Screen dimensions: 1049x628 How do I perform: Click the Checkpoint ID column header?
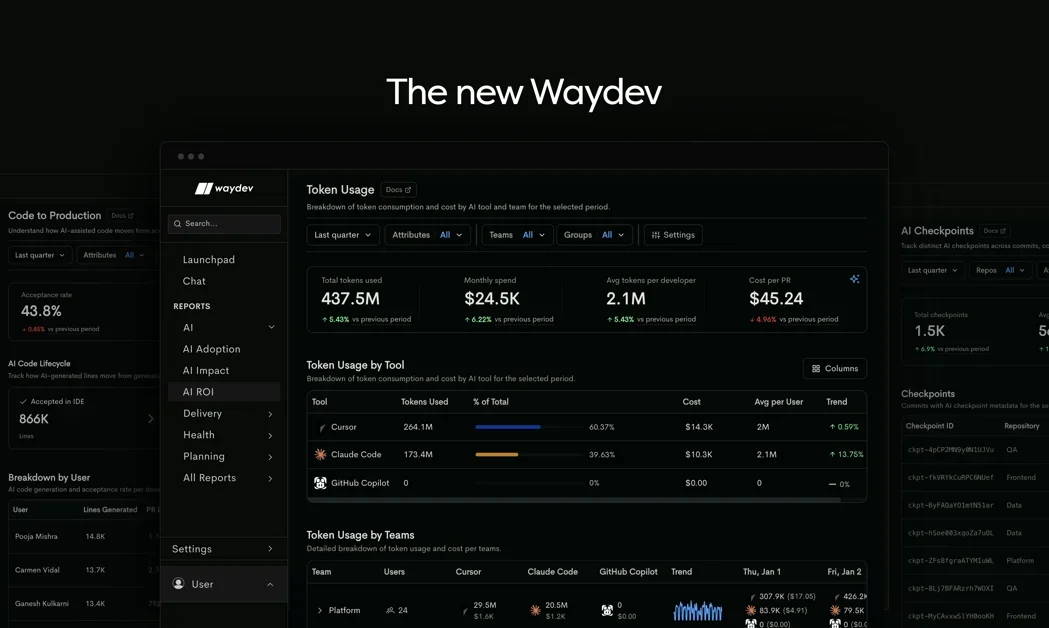tap(929, 426)
